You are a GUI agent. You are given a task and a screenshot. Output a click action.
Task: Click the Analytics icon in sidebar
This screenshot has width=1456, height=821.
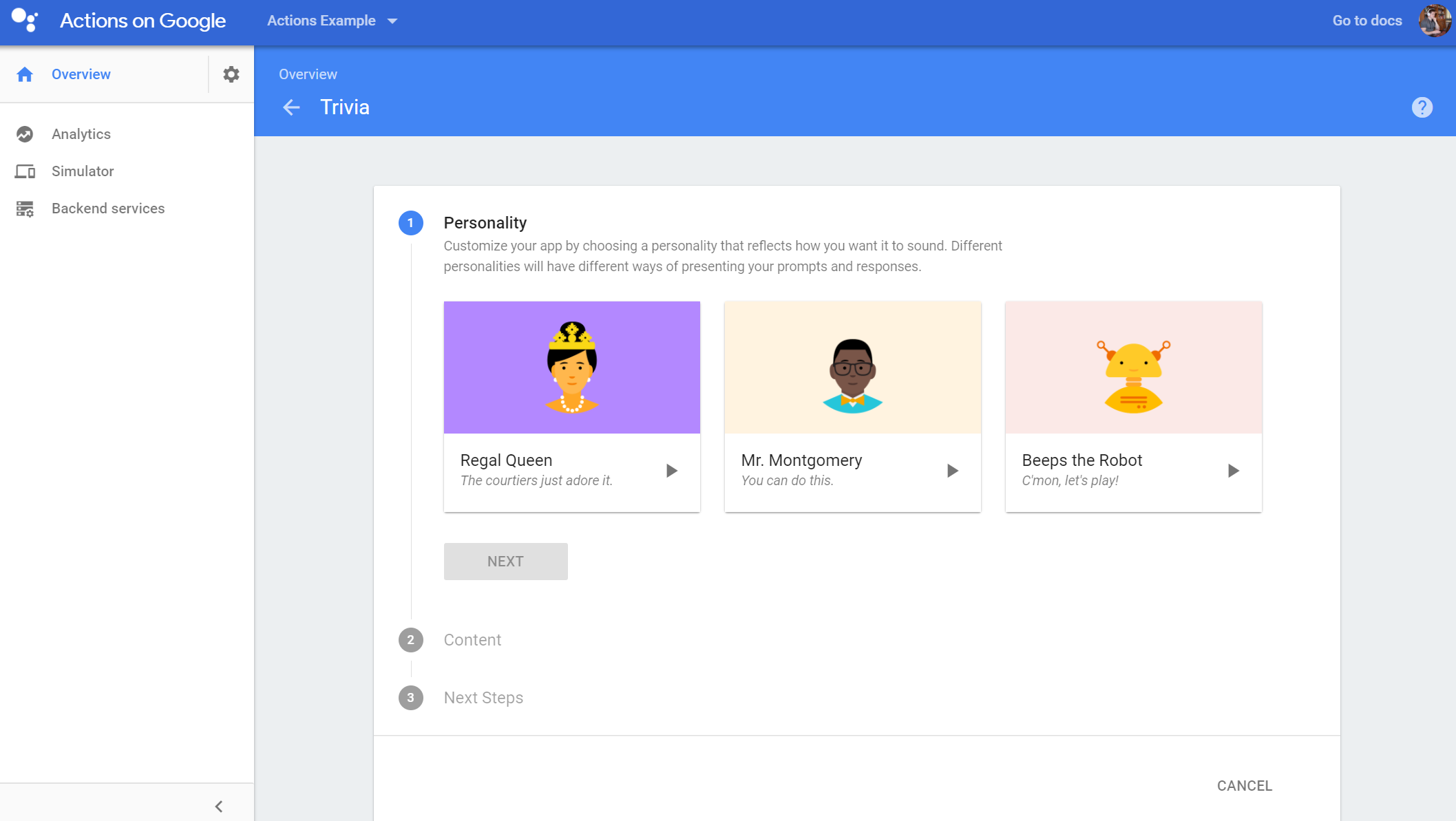pos(25,133)
